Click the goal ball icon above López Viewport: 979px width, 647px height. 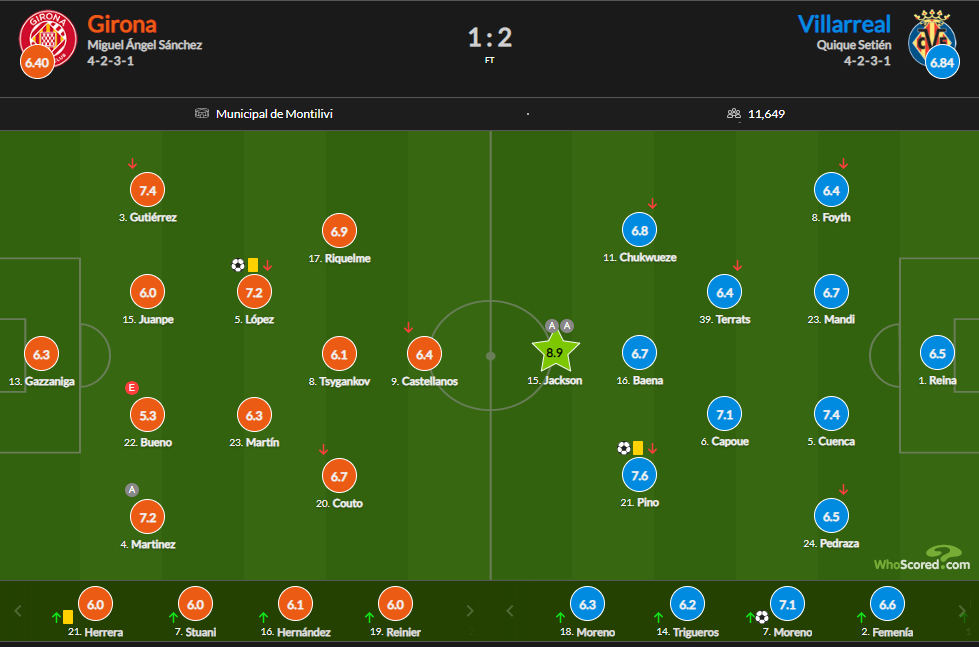point(237,265)
